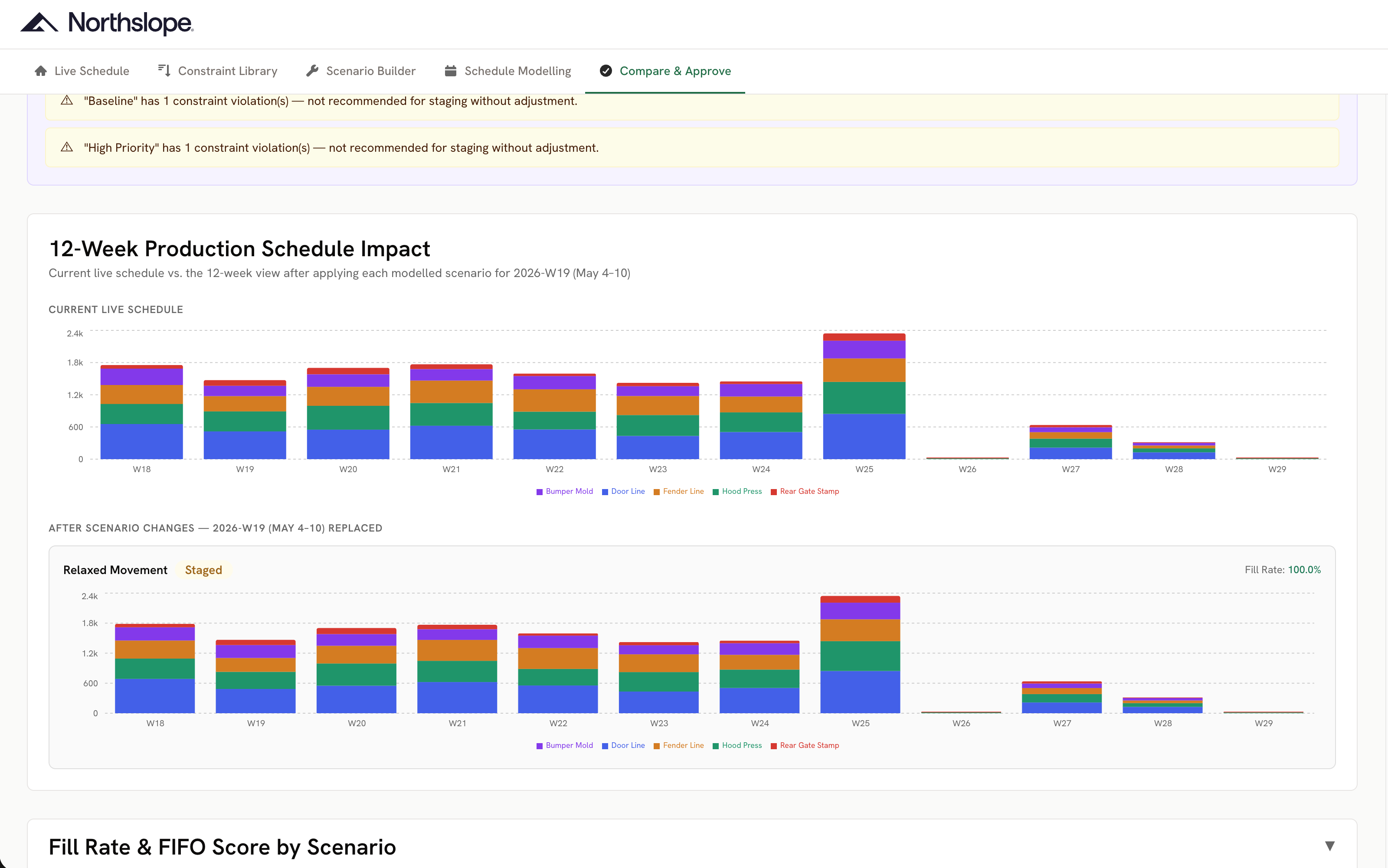The image size is (1388, 868).
Task: Toggle Bumper Mold in the live schedule legend
Action: tap(564, 491)
